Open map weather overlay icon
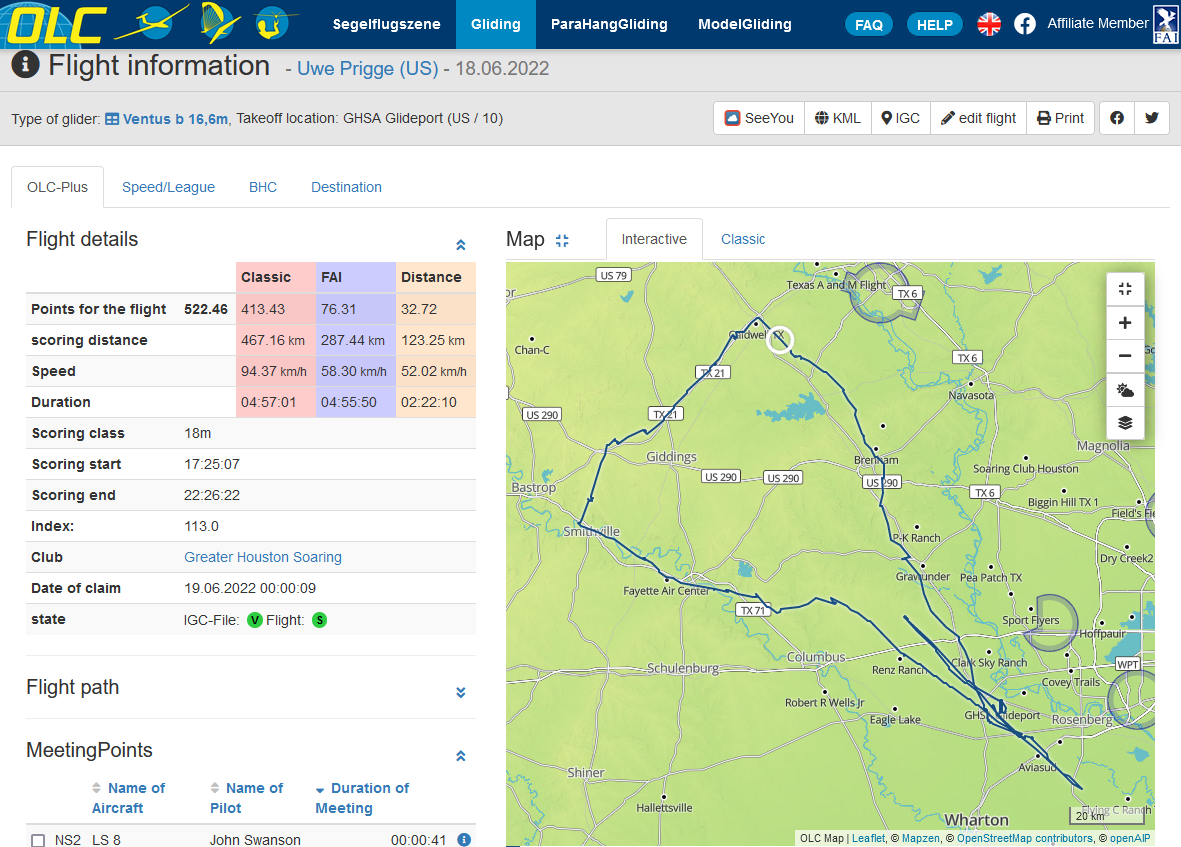Image resolution: width=1181 pixels, height=847 pixels. coord(1125,389)
